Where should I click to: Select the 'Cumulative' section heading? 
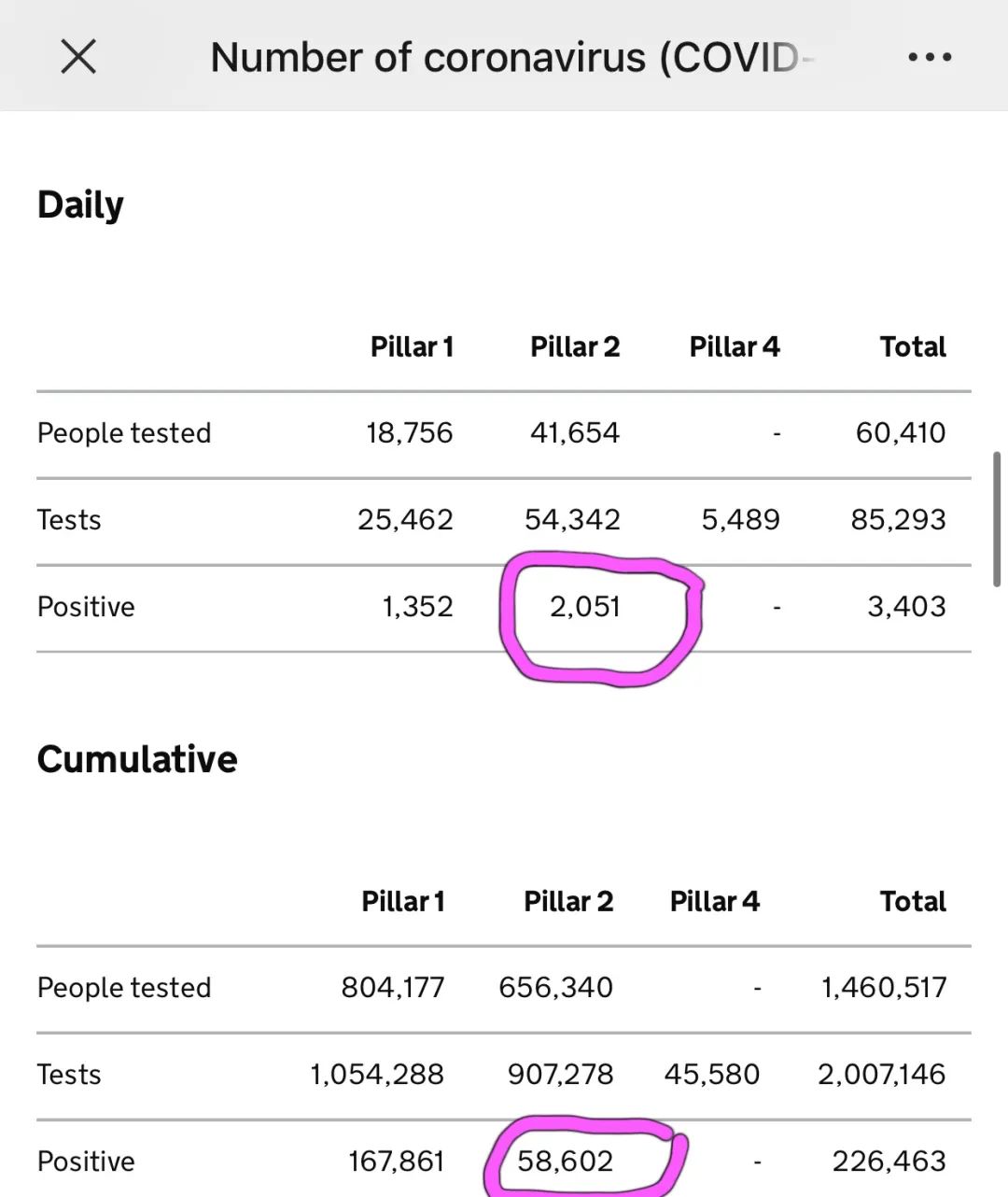coord(137,759)
